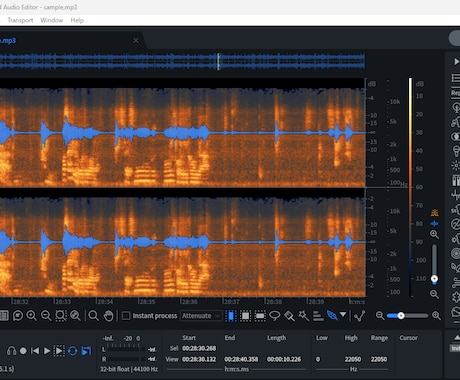Expand the right panel with the play arrow

[x=456, y=62]
